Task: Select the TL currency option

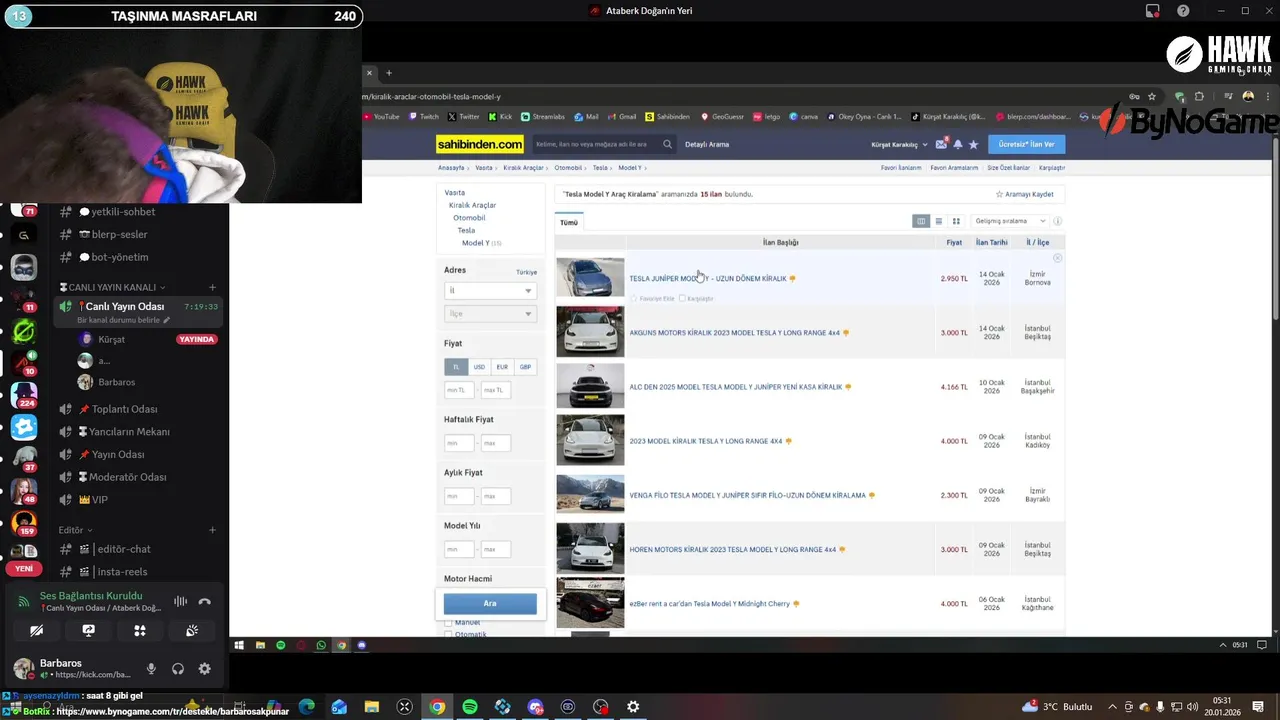Action: click(456, 367)
